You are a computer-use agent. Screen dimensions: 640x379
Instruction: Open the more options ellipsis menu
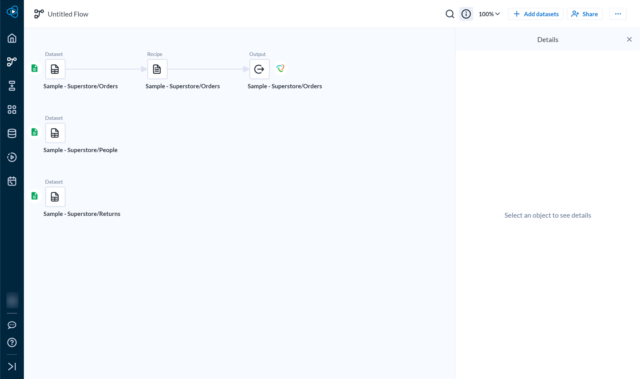point(618,14)
